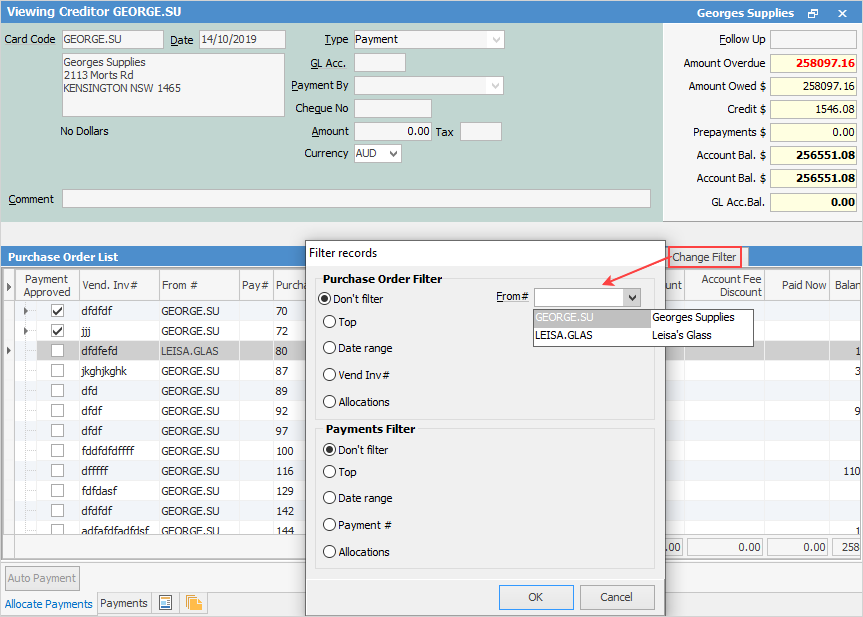
Task: Tick Payment Approved for the LEISA.GLAS row
Action: [57, 351]
